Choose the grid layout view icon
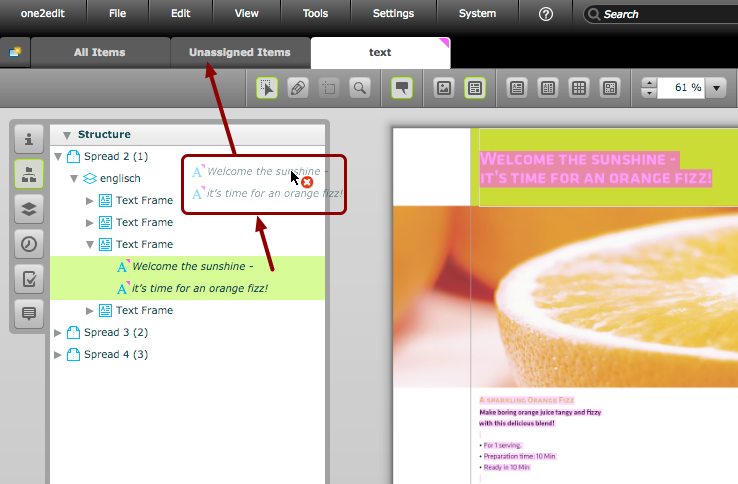Viewport: 738px width, 484px height. point(579,88)
